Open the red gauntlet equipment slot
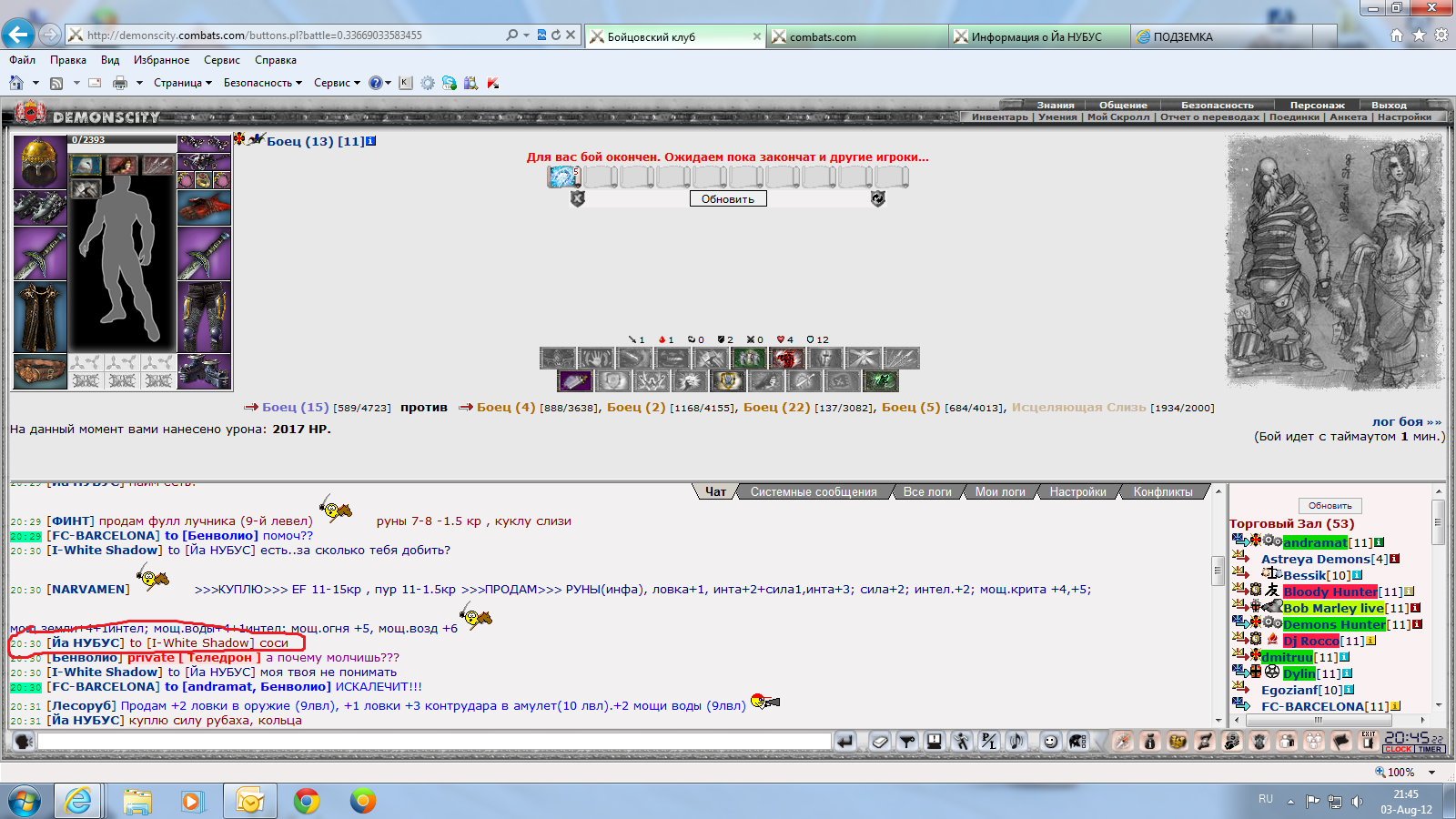Image resolution: width=1456 pixels, height=819 pixels. pyautogui.click(x=205, y=207)
